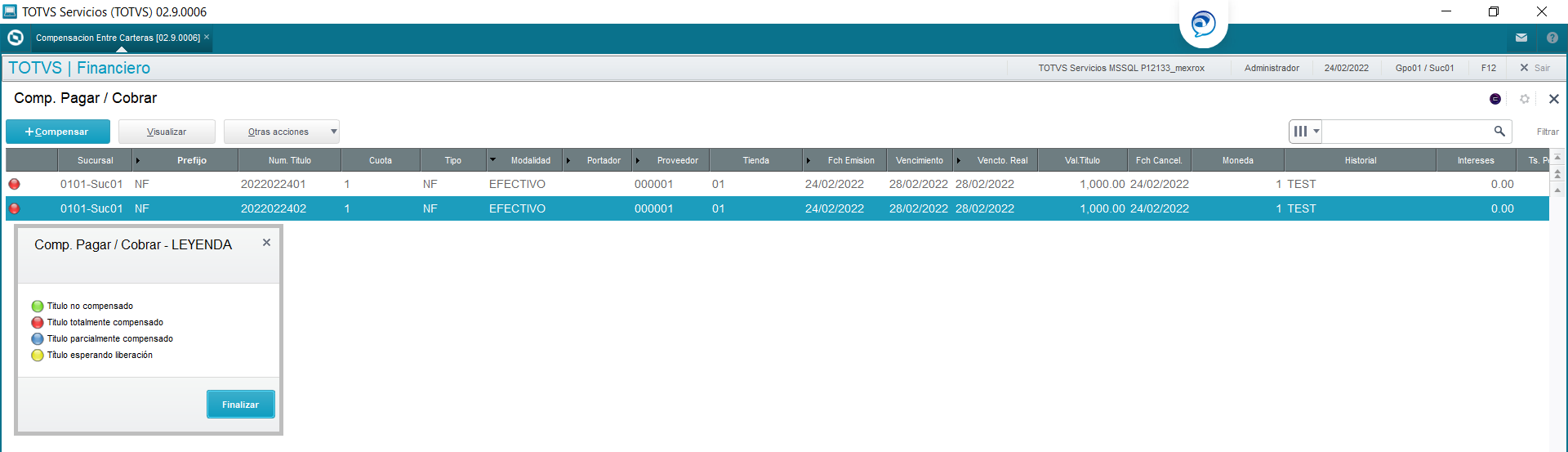The height and width of the screenshot is (452, 1568).
Task: Open the mail envelope icon
Action: click(1521, 38)
